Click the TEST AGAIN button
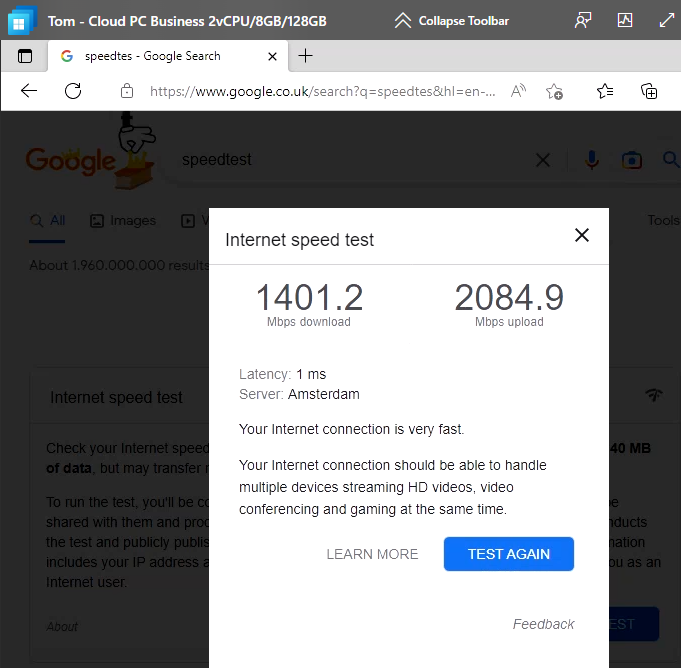The width and height of the screenshot is (681, 668). click(x=509, y=554)
